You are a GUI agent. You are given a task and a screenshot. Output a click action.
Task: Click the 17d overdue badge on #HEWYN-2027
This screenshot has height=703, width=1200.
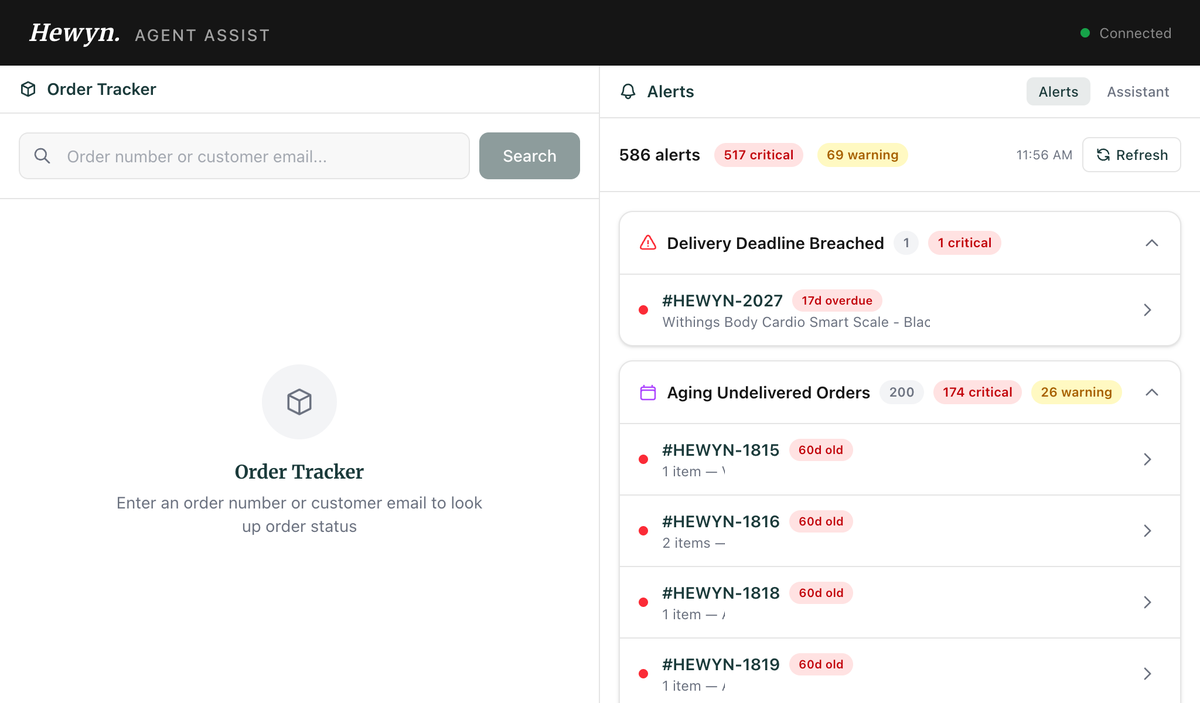(837, 300)
